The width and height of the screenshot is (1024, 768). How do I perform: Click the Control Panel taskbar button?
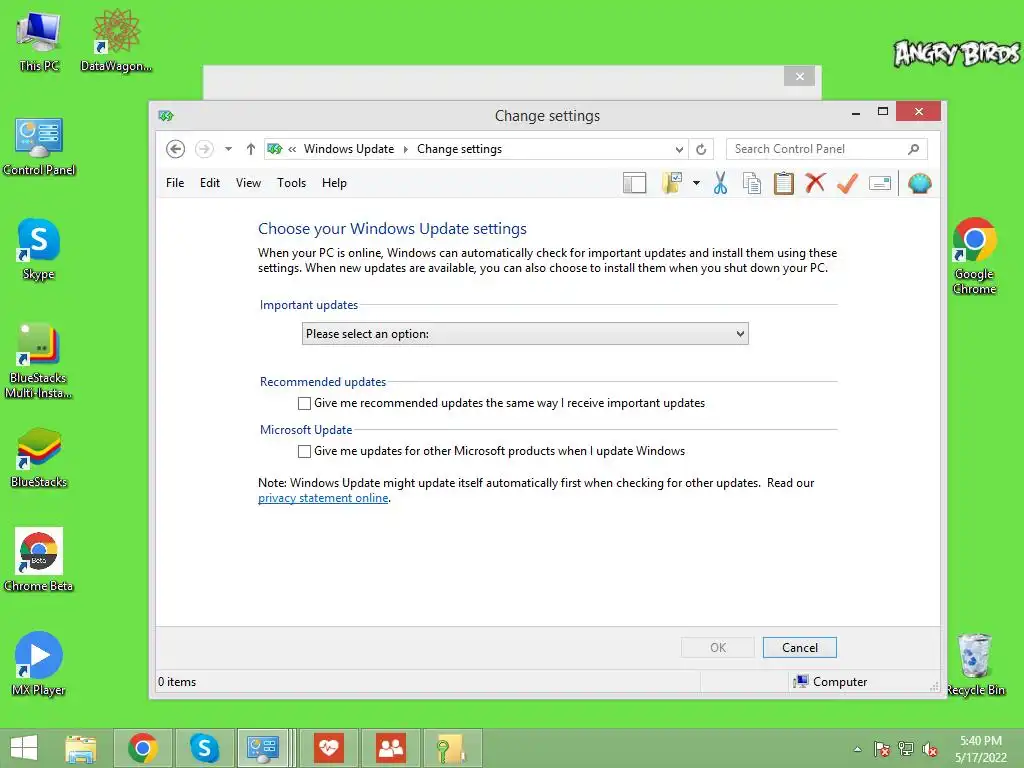pyautogui.click(x=263, y=748)
